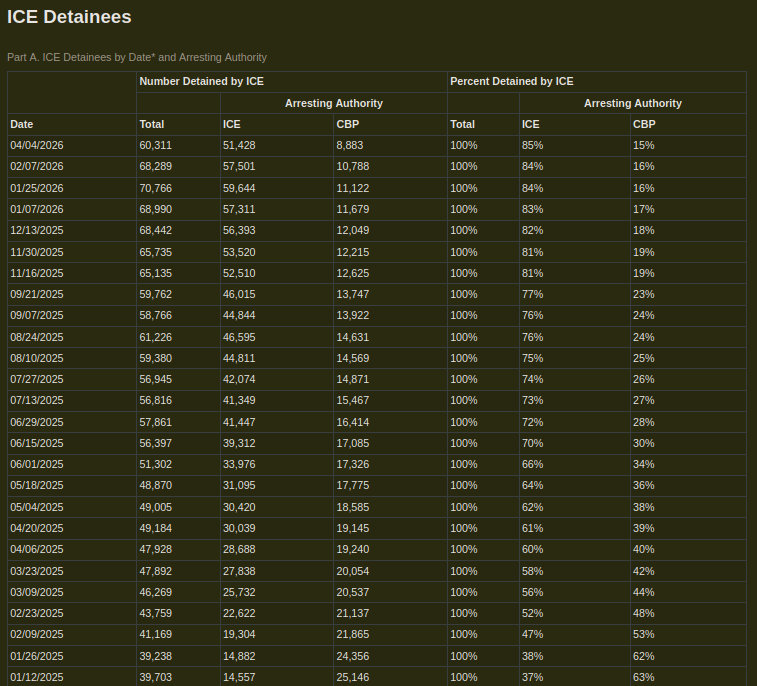Image resolution: width=757 pixels, height=686 pixels.
Task: Click the Number Detained by ICE header
Action: click(x=201, y=82)
